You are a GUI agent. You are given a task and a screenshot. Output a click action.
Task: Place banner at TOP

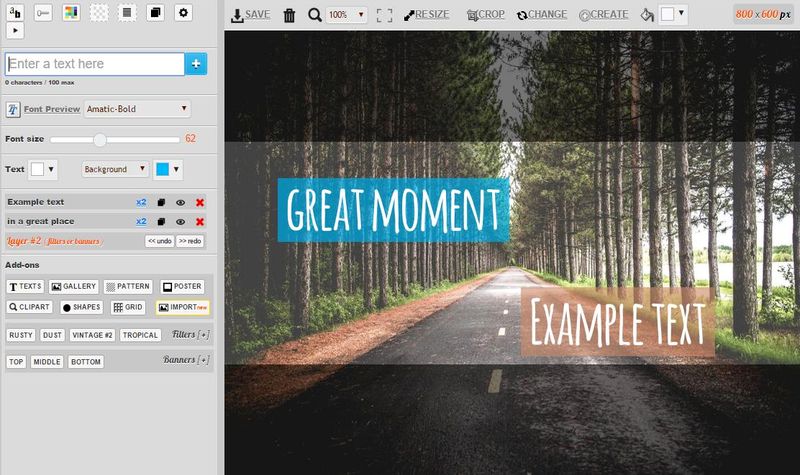point(16,362)
